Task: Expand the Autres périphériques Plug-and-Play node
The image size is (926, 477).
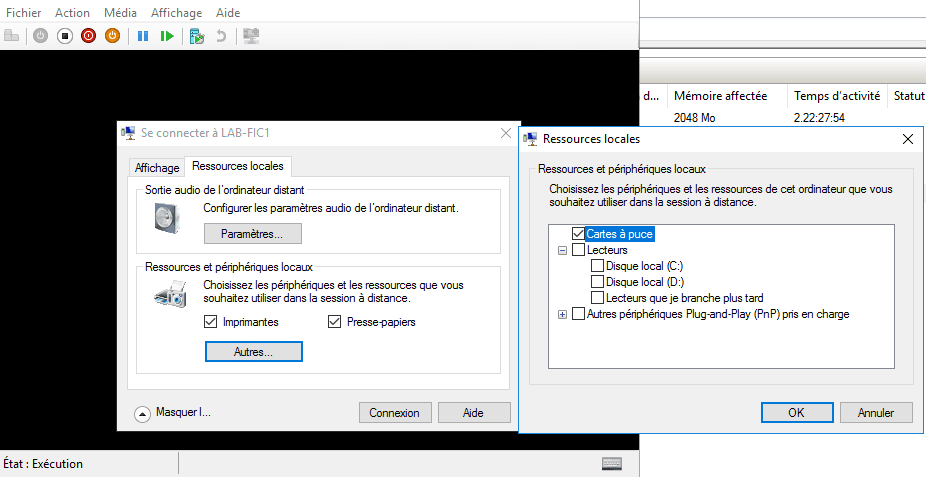Action: click(562, 314)
